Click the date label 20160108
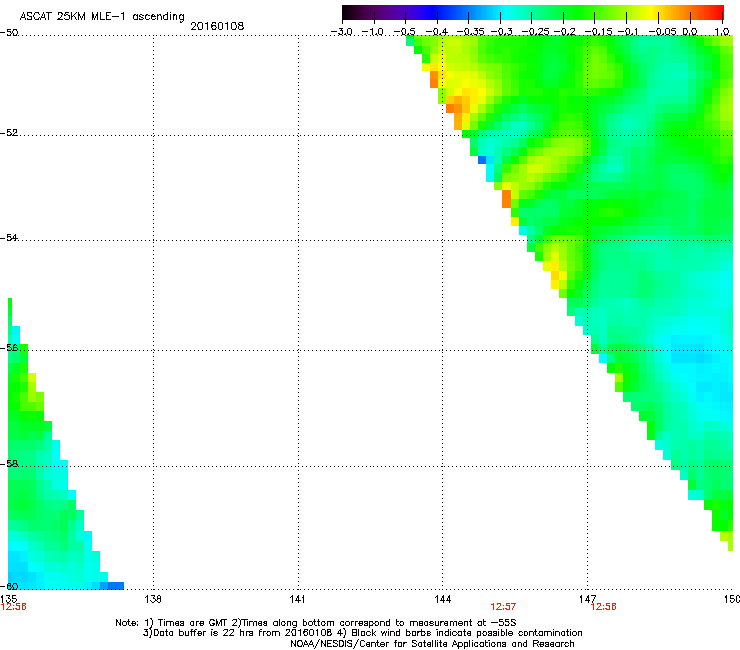740x650 pixels. click(217, 26)
